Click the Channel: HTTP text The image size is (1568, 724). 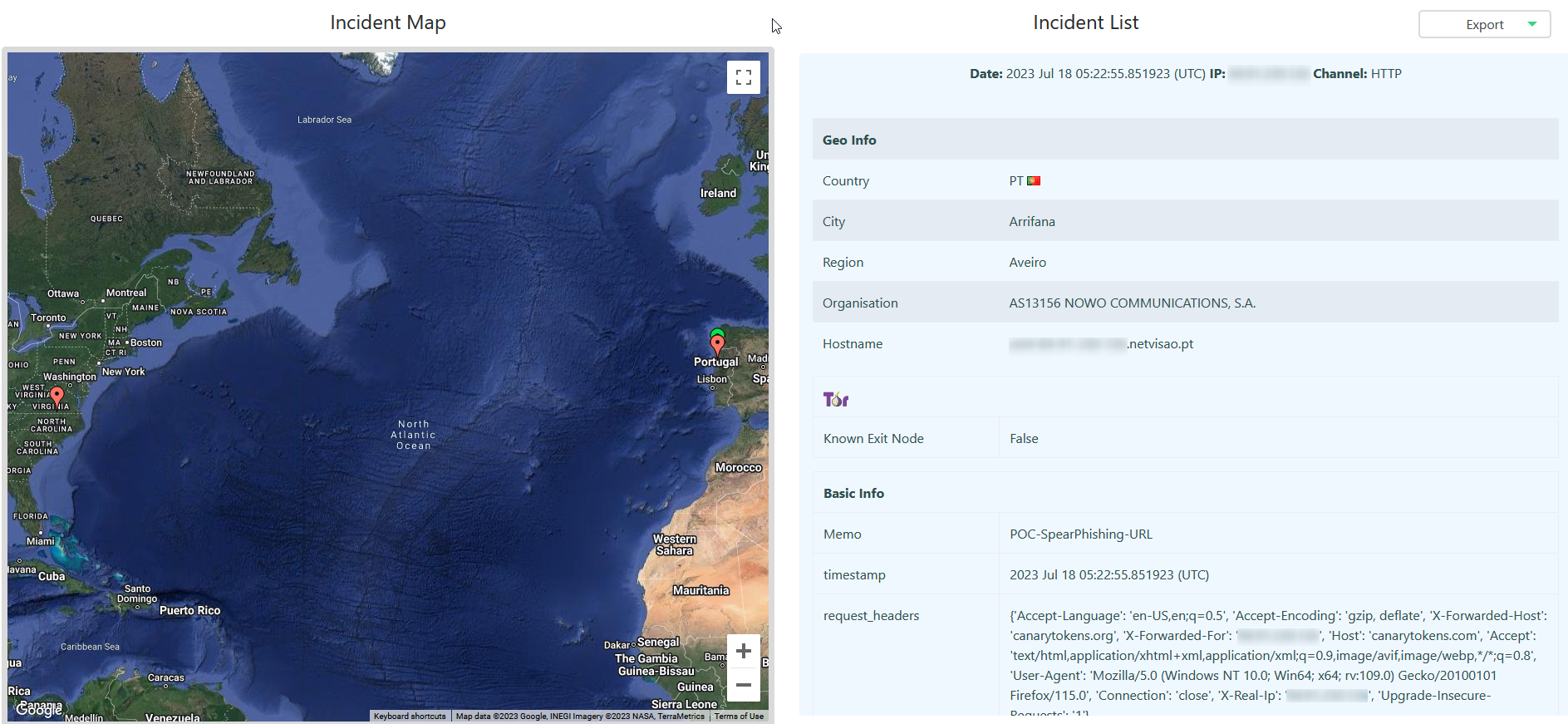1357,74
